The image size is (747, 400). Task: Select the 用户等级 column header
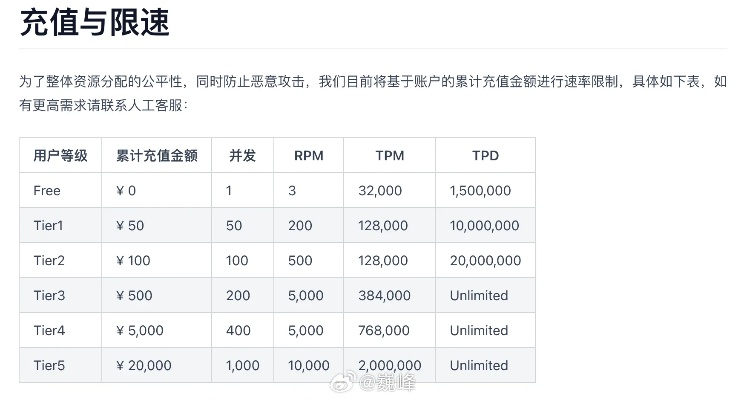pyautogui.click(x=60, y=155)
